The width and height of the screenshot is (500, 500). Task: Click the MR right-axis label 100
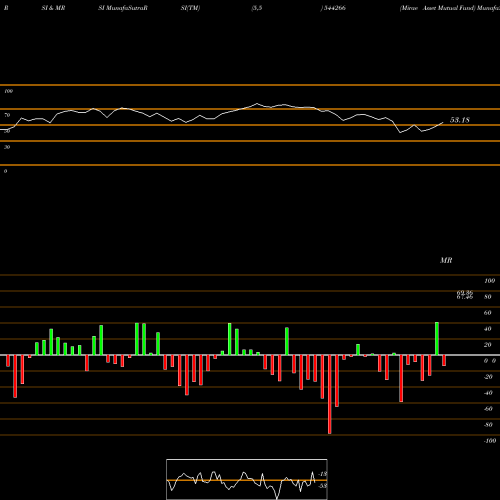(489, 281)
